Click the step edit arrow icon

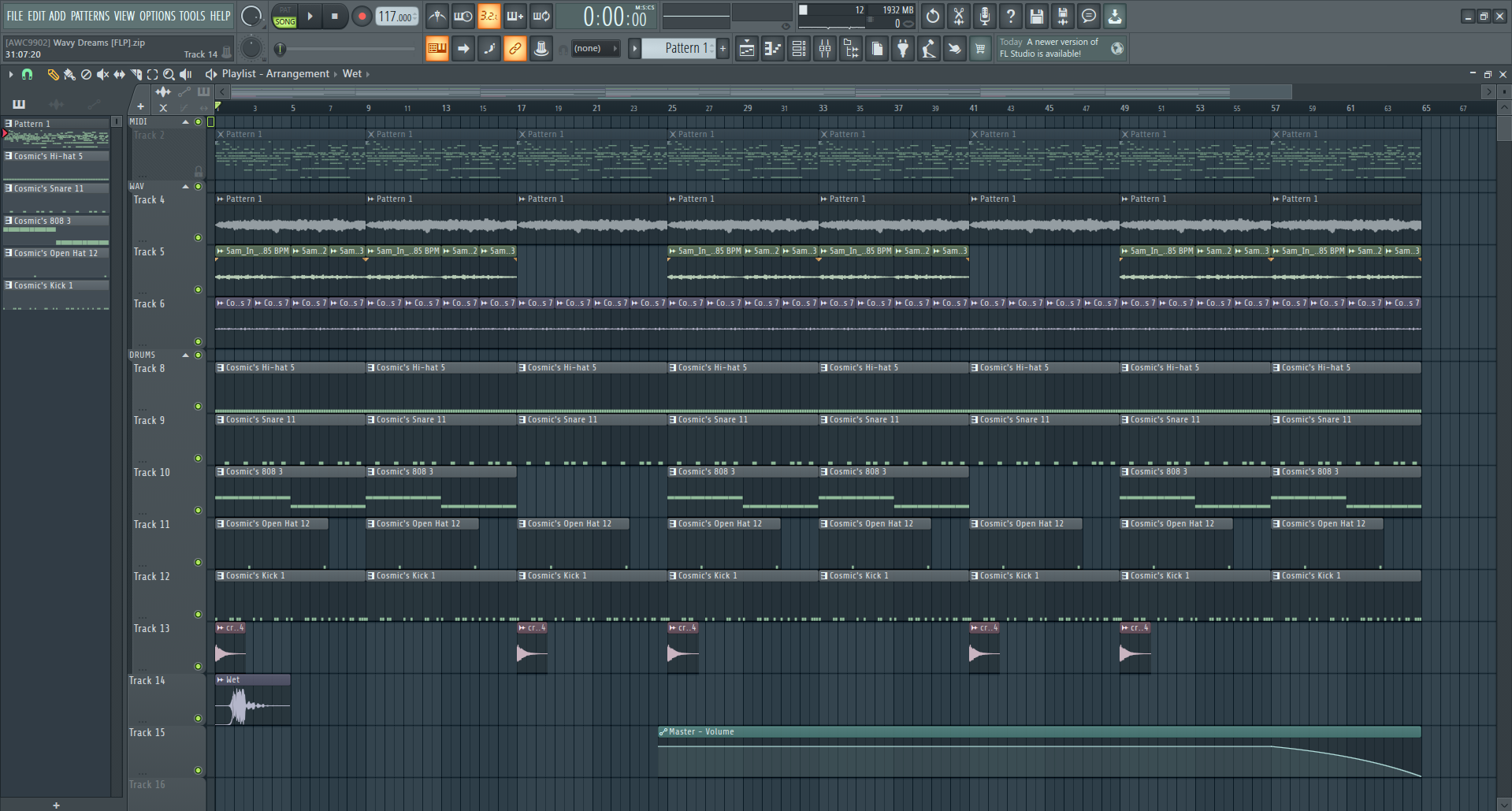click(463, 49)
